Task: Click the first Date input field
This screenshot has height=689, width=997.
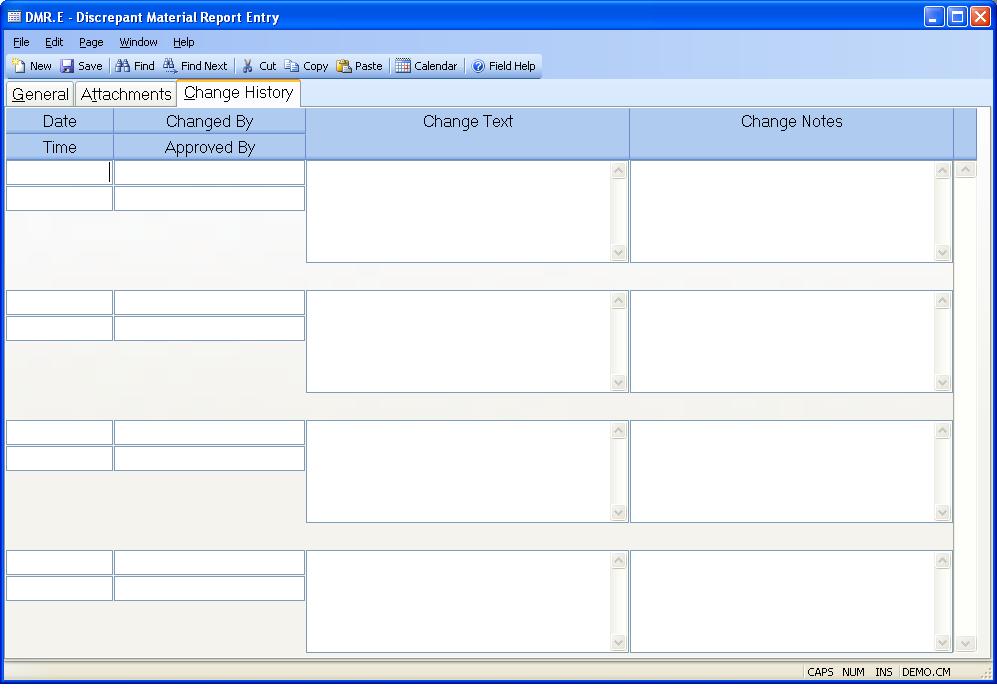Action: 59,172
